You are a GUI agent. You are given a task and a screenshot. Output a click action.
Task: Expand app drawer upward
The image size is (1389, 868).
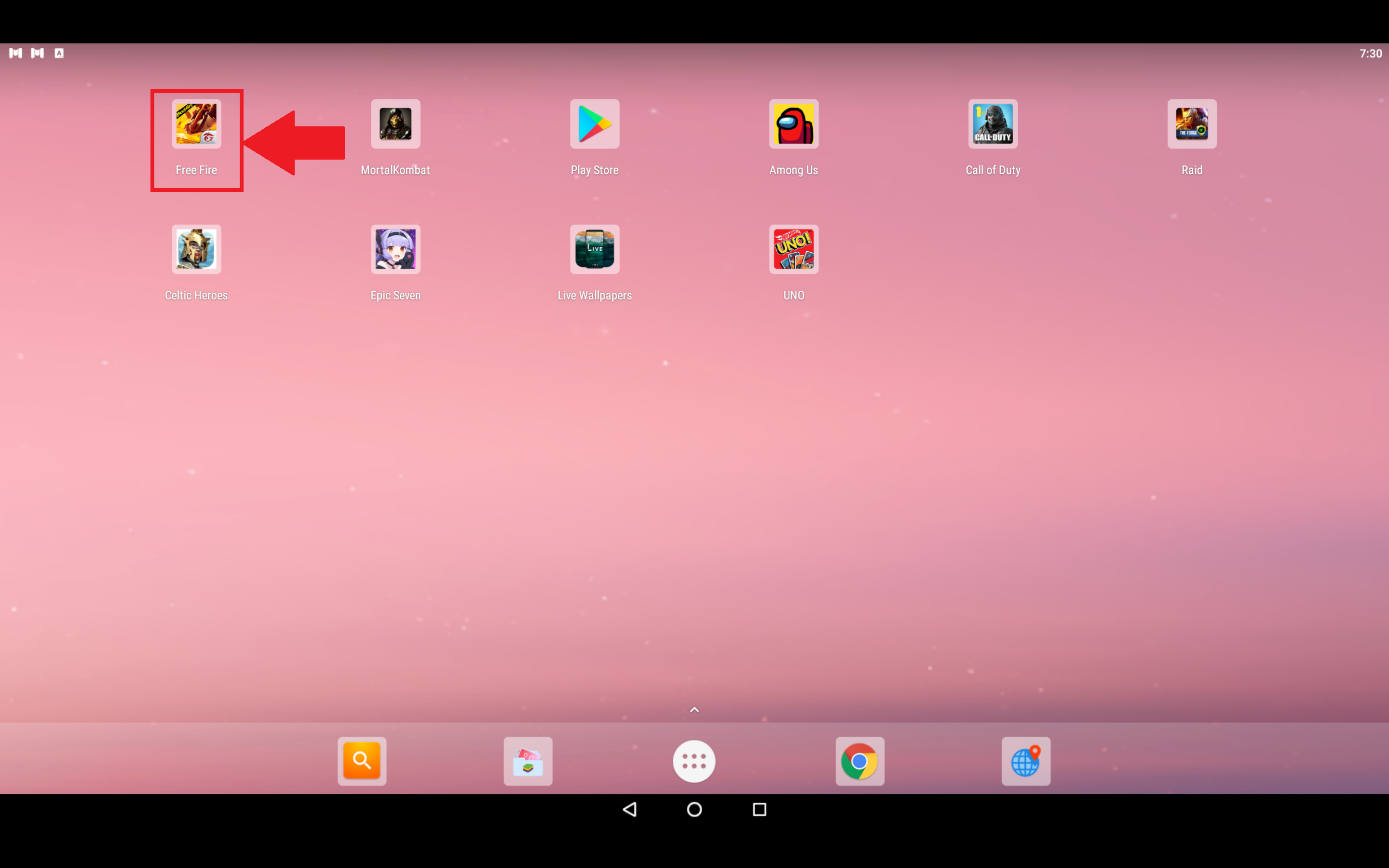tap(694, 710)
